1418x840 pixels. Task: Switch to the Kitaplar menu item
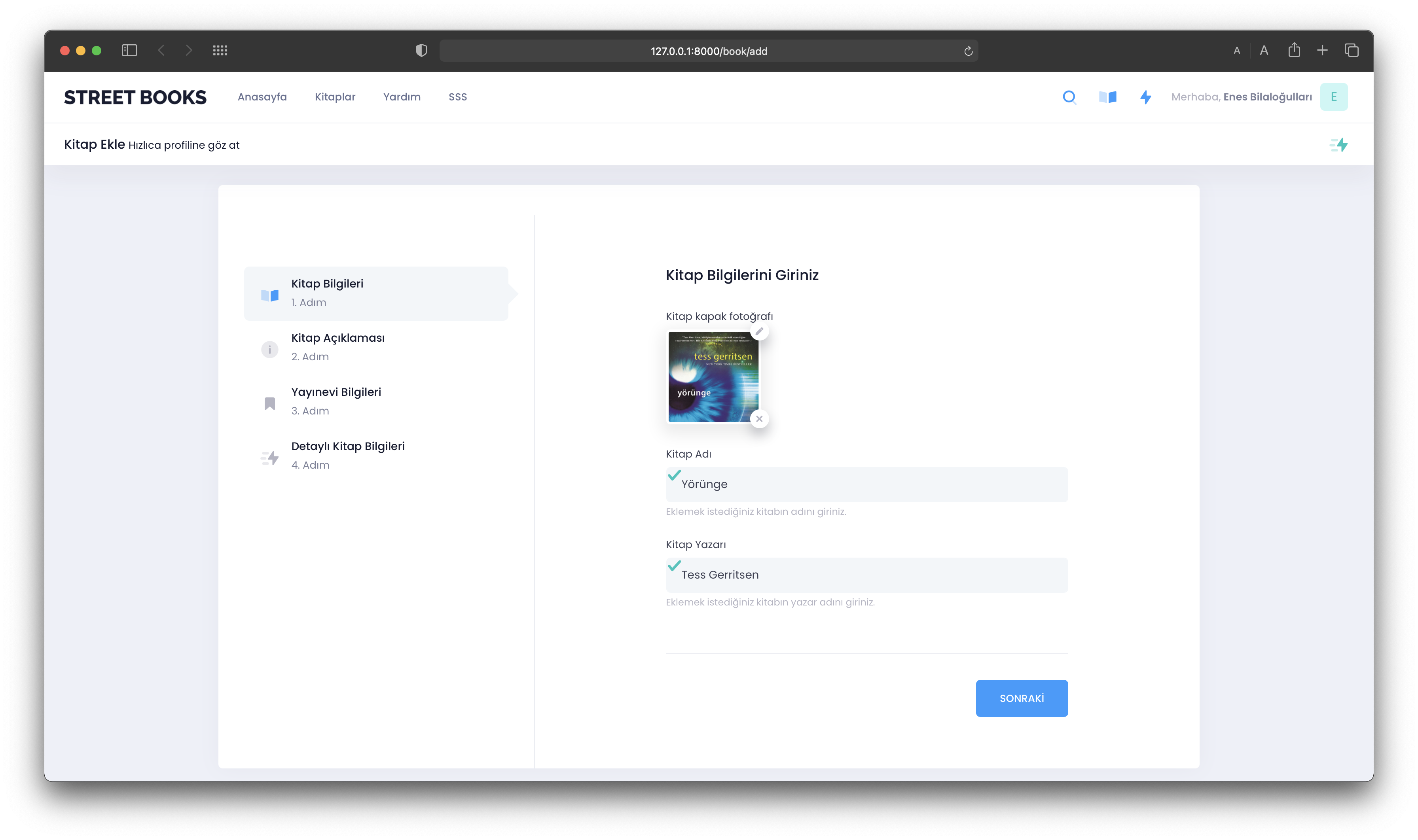pyautogui.click(x=335, y=97)
